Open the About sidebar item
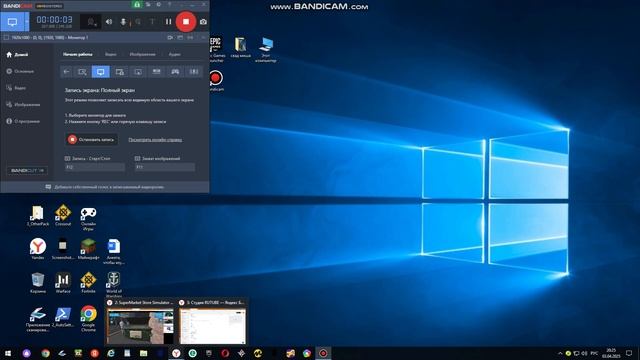 click(23, 121)
